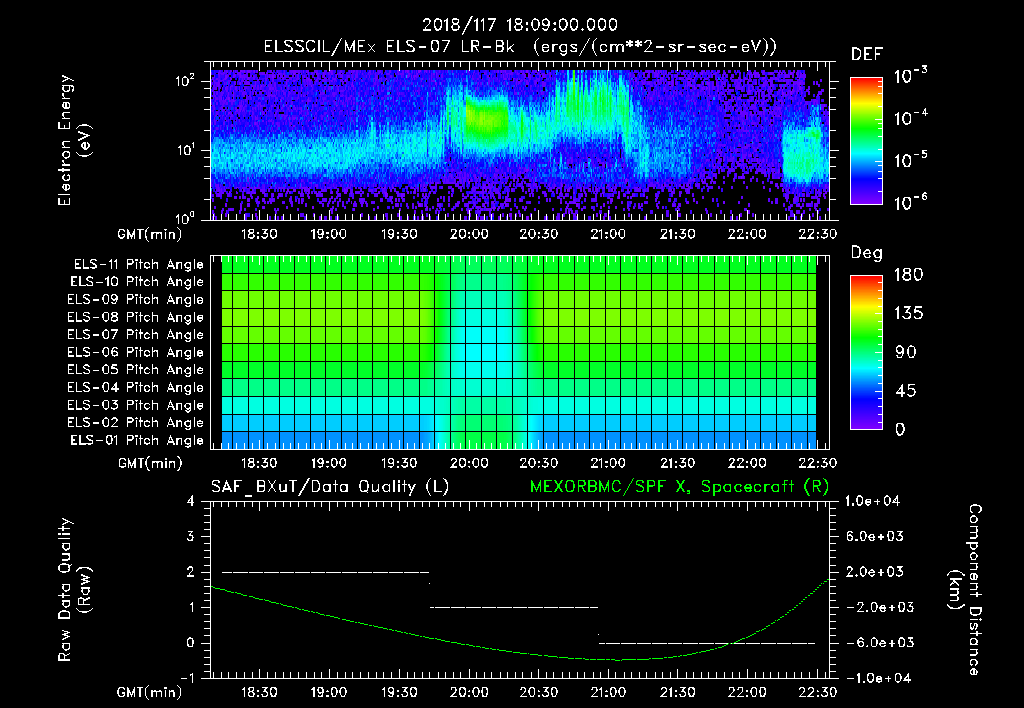Select the ELS-02 Pitch Angle row label
The width and height of the screenshot is (1024, 708).
pos(136,423)
